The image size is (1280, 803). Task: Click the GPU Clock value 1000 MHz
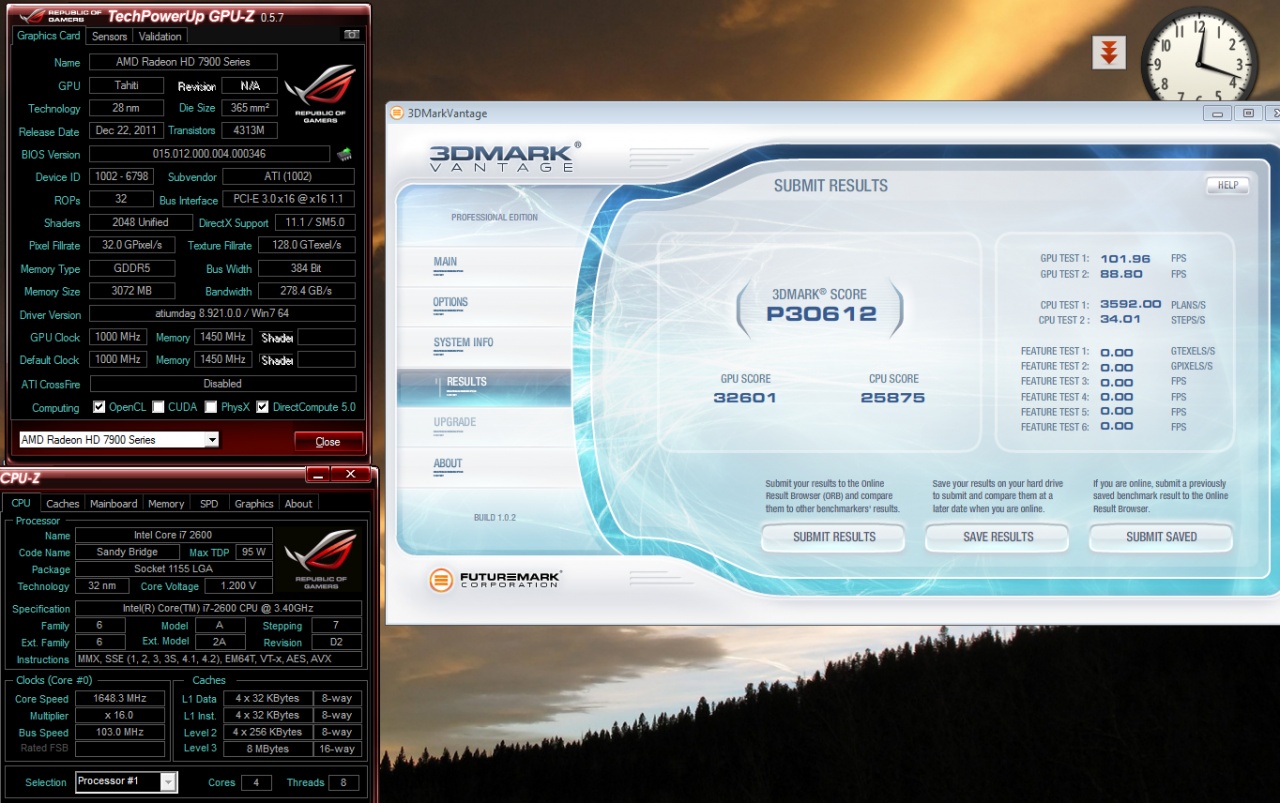click(x=119, y=337)
